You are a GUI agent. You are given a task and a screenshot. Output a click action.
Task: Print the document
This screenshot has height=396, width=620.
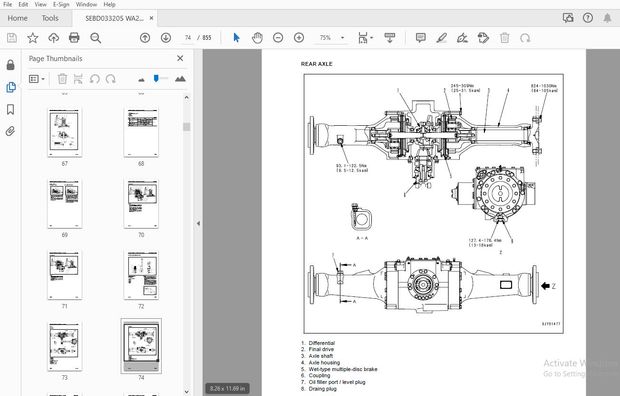point(74,38)
